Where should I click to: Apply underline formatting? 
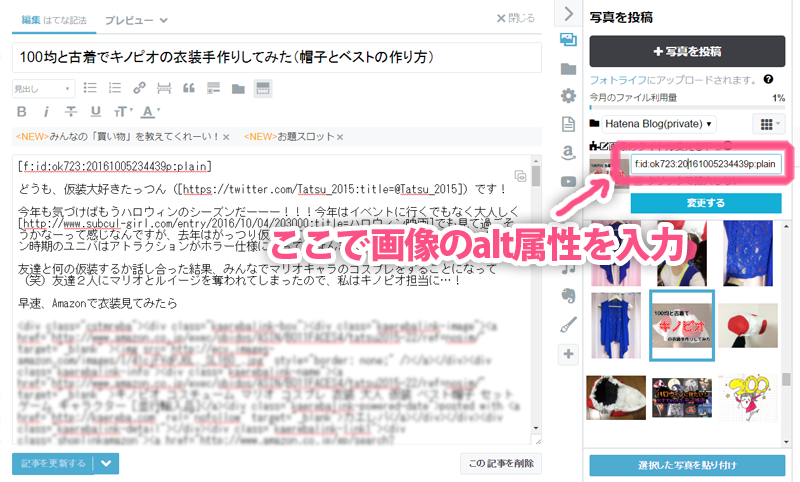point(95,112)
